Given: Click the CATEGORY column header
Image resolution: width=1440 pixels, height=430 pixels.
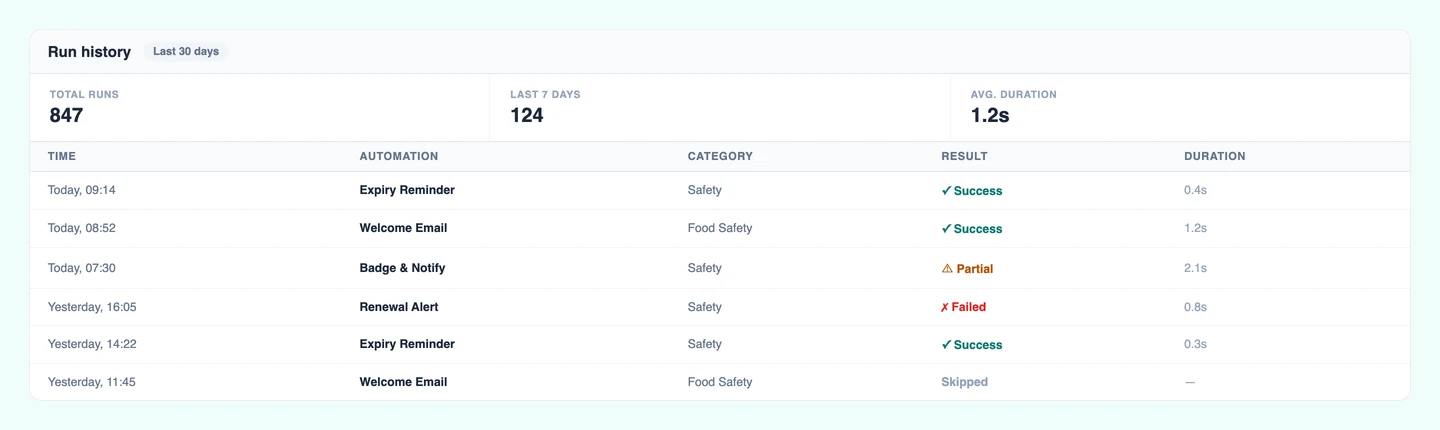Looking at the screenshot, I should click(720, 156).
